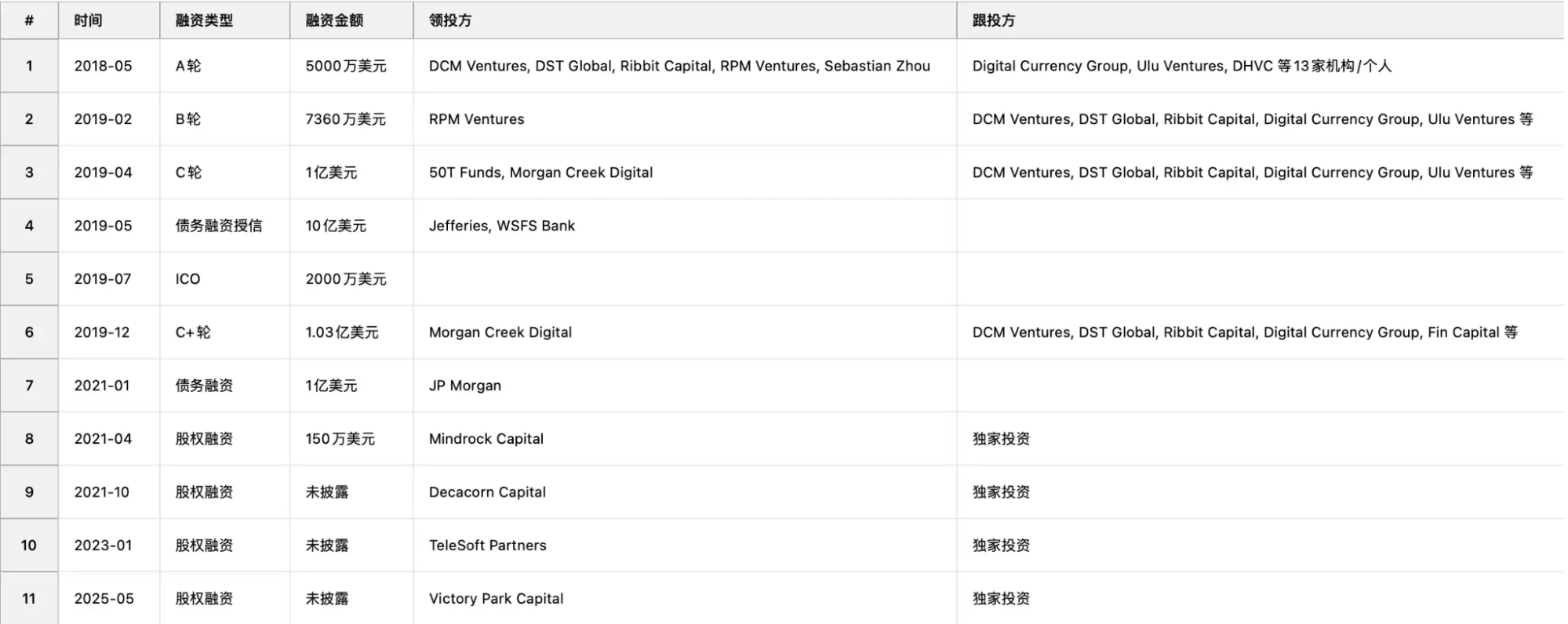Click the # column header
The height and width of the screenshot is (624, 1568).
click(x=29, y=20)
